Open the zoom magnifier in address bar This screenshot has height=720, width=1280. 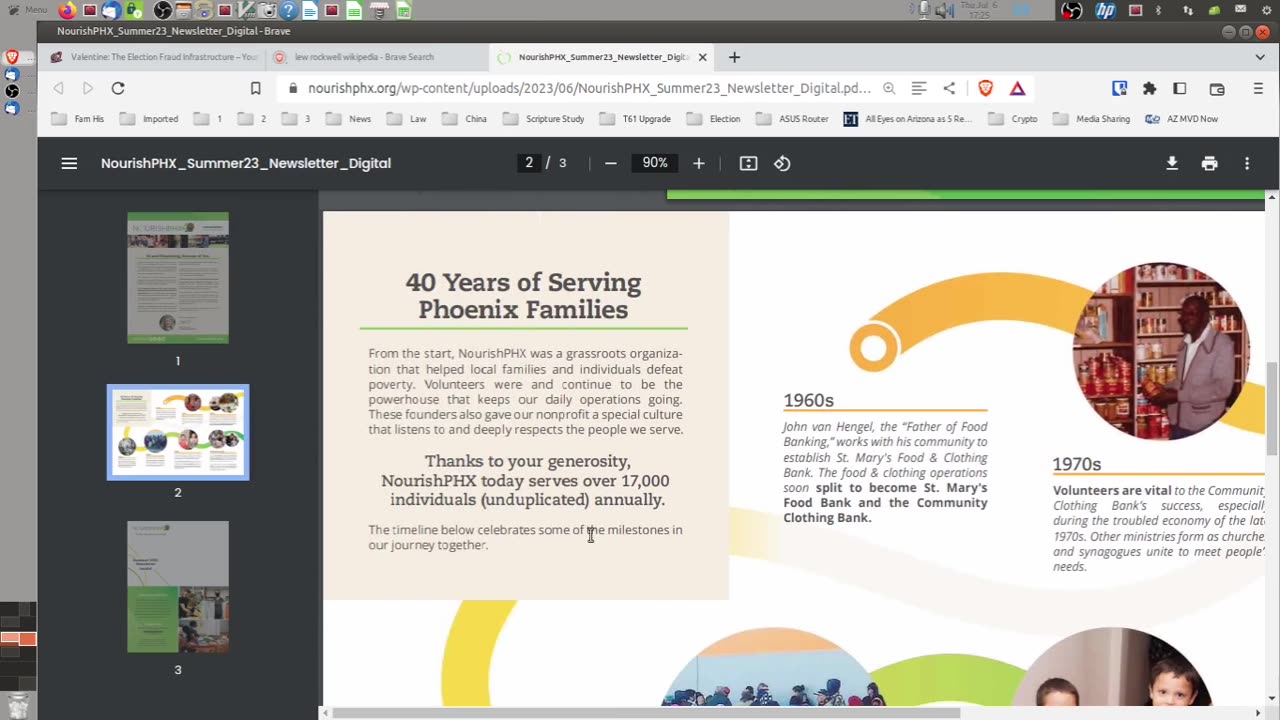point(889,88)
